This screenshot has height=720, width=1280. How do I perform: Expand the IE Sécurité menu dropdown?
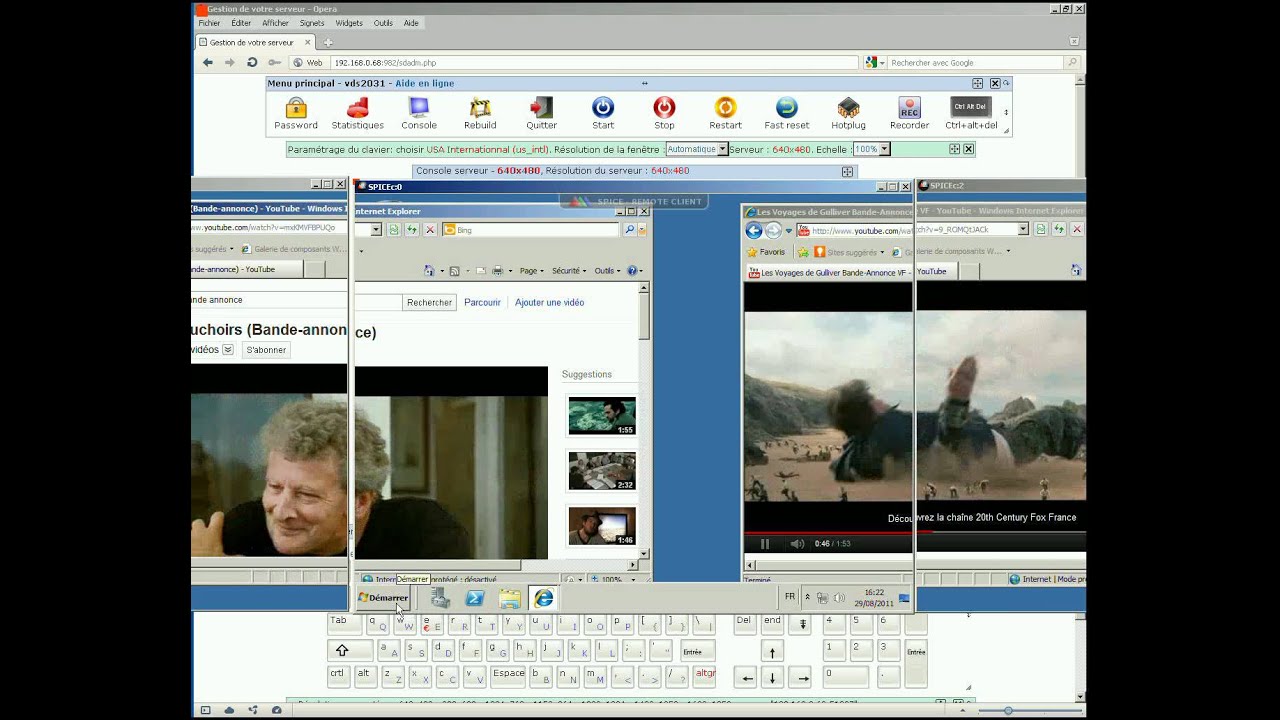pos(569,271)
